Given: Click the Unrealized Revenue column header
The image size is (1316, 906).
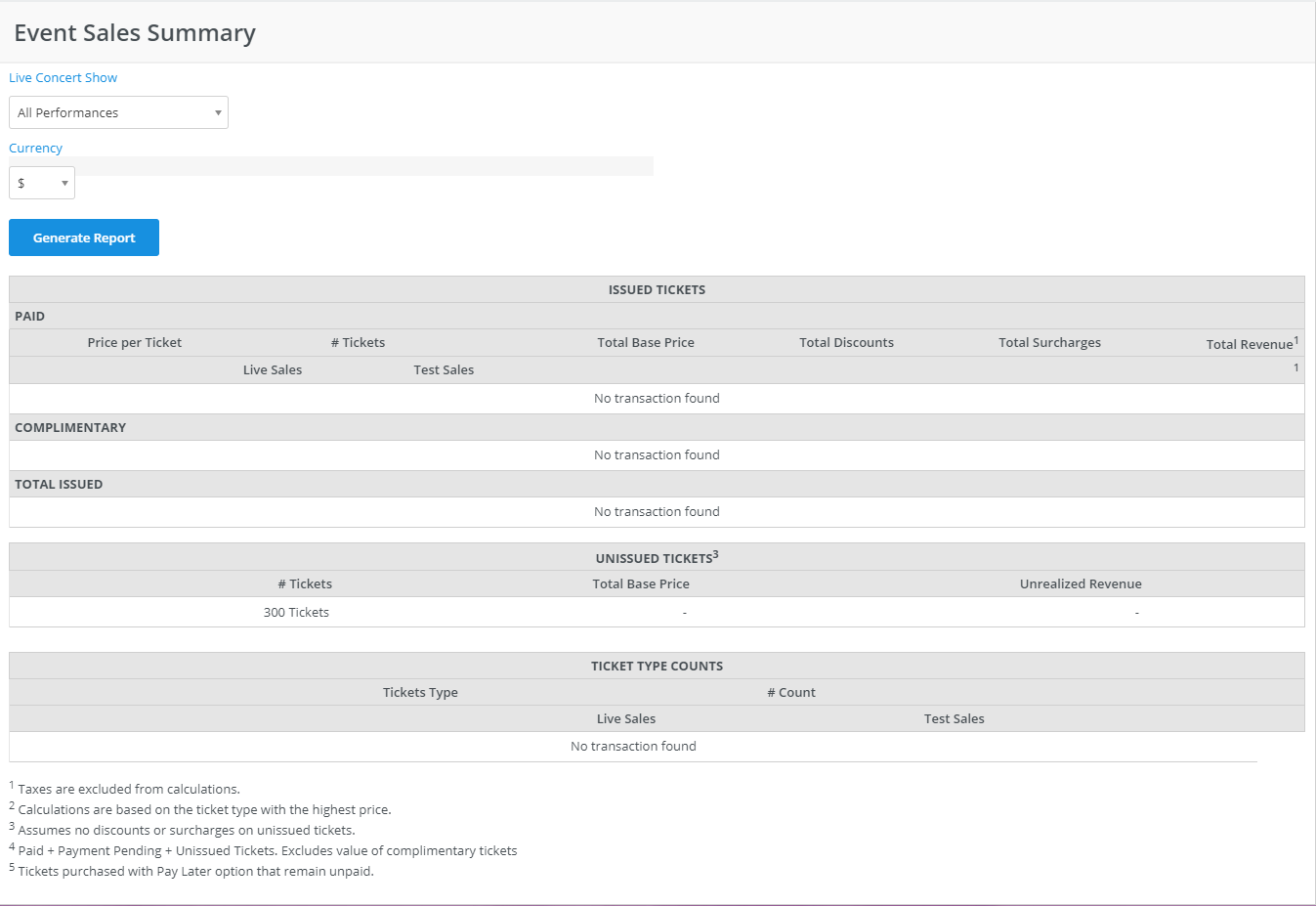Looking at the screenshot, I should point(1081,584).
